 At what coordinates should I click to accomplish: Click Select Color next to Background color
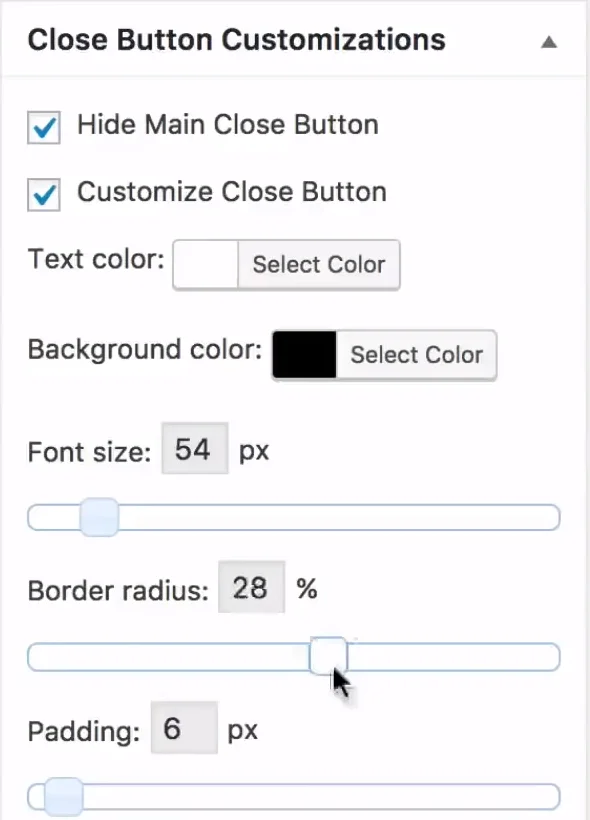pos(416,355)
